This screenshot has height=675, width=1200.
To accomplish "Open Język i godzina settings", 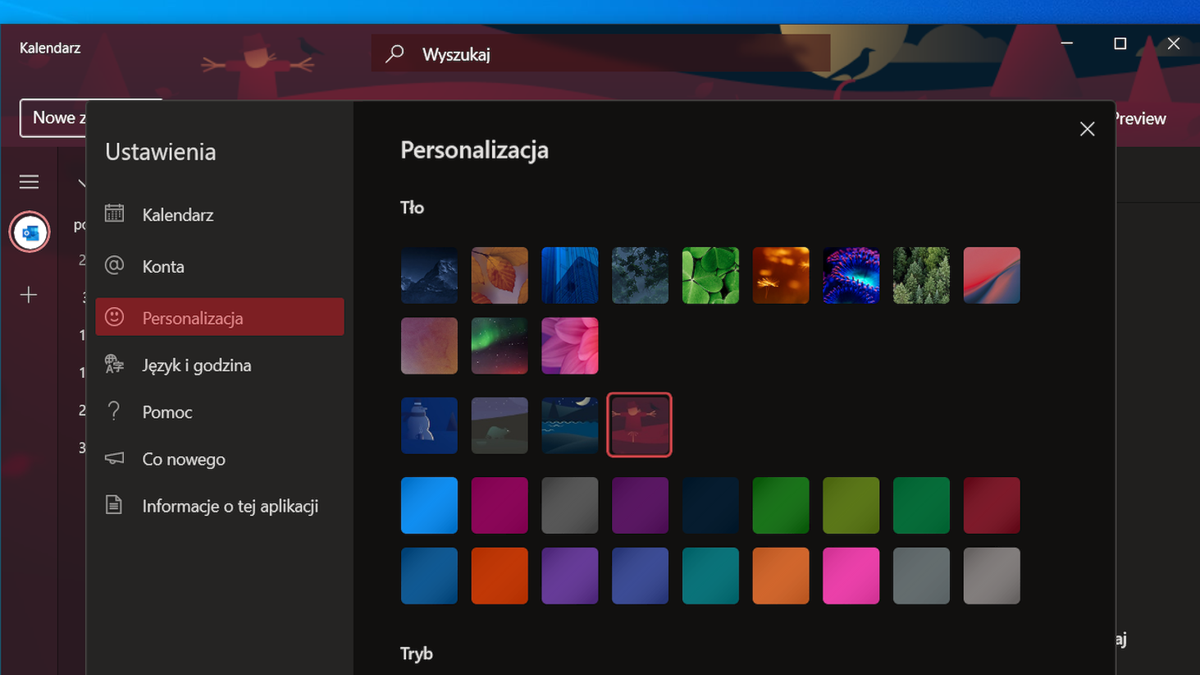I will [x=200, y=364].
